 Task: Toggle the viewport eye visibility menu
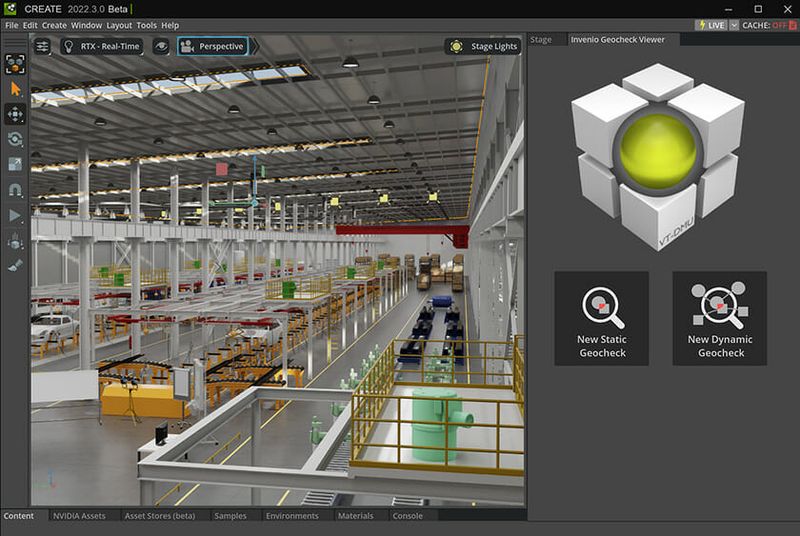(x=161, y=46)
